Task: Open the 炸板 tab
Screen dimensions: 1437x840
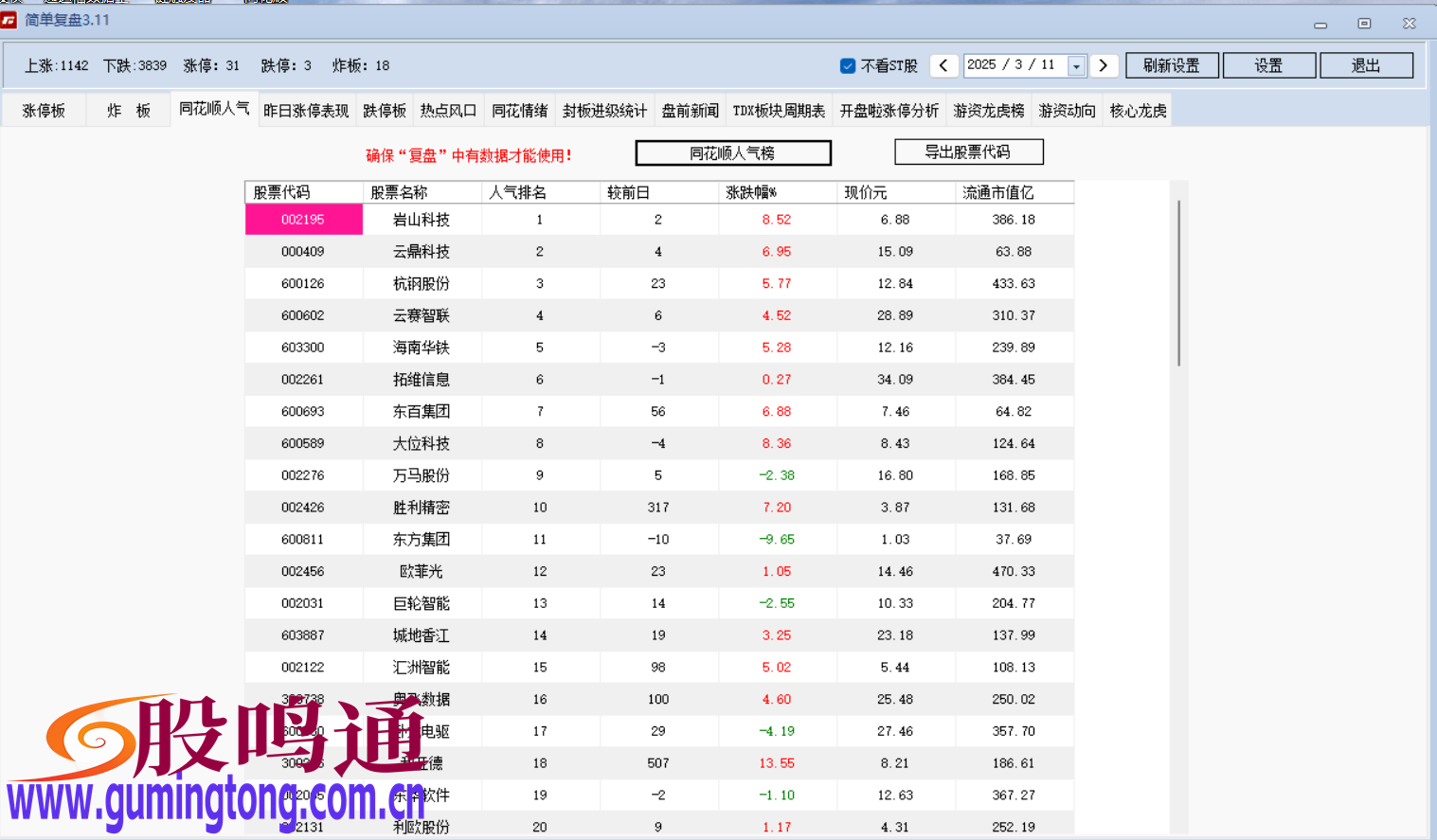Action: pos(127,109)
